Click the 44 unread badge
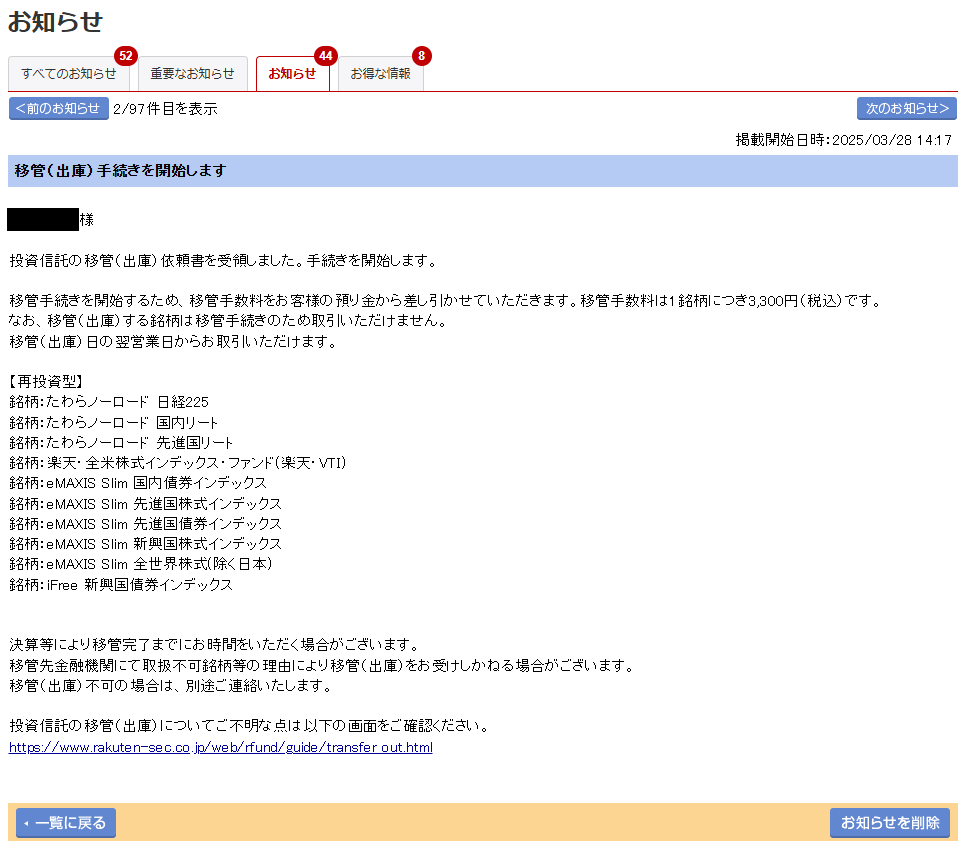 click(325, 56)
